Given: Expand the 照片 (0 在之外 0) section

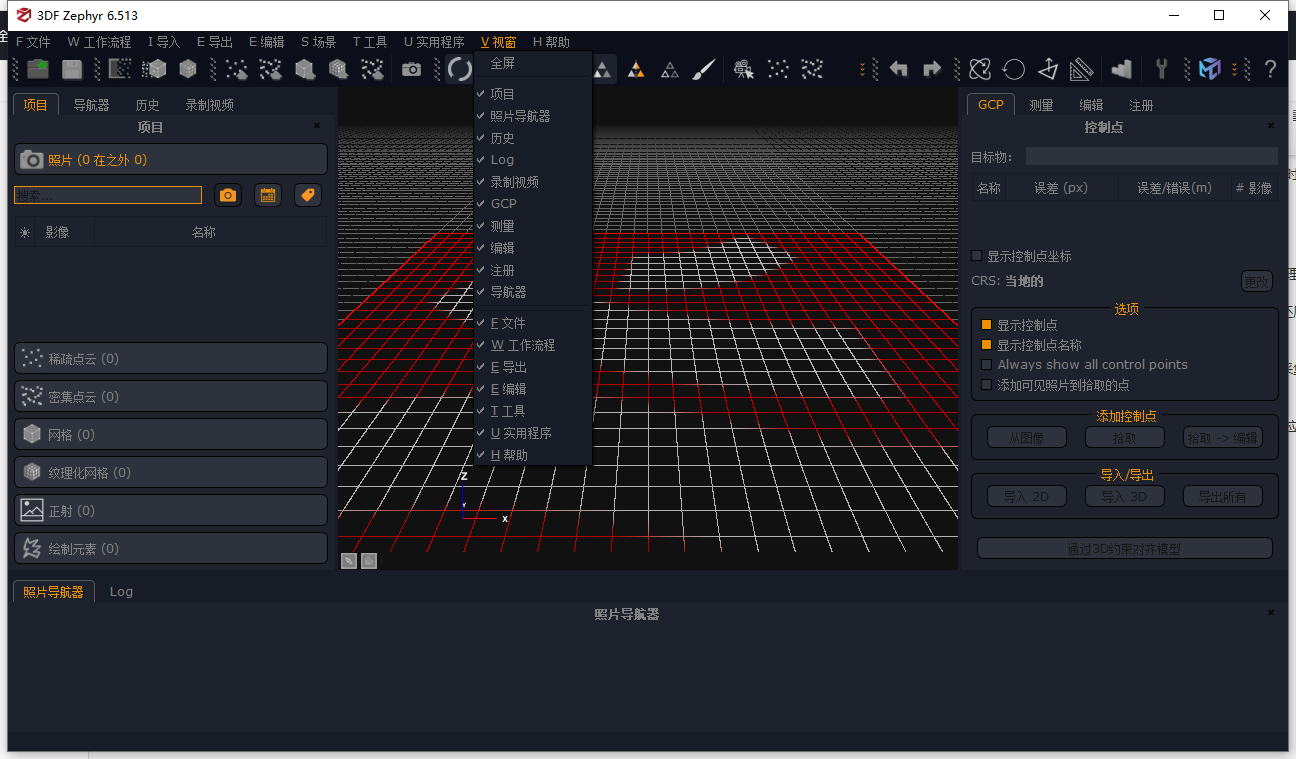Looking at the screenshot, I should point(171,160).
